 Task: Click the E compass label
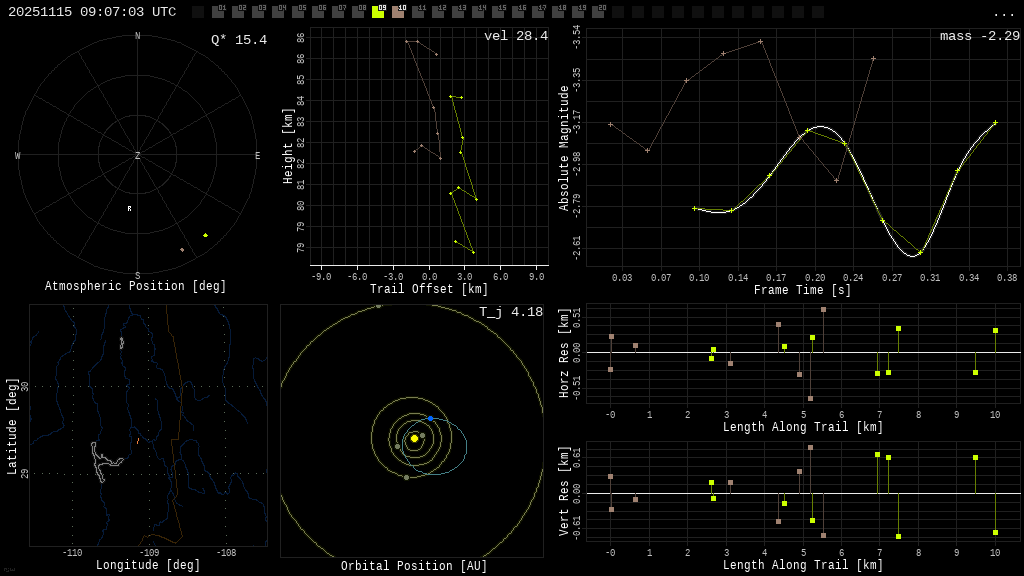pyautogui.click(x=257, y=155)
